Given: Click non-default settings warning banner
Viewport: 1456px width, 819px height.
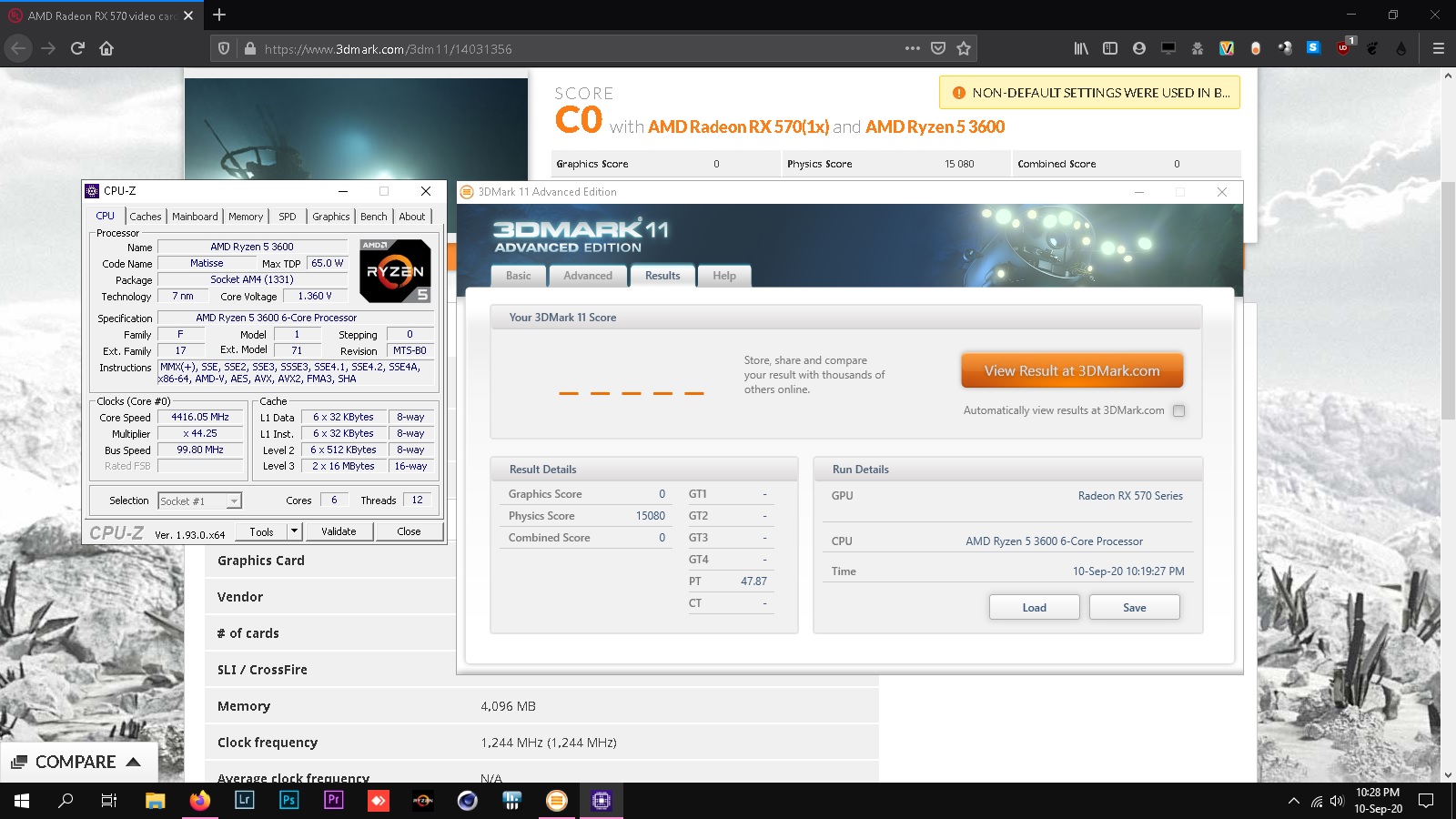Looking at the screenshot, I should [1089, 93].
